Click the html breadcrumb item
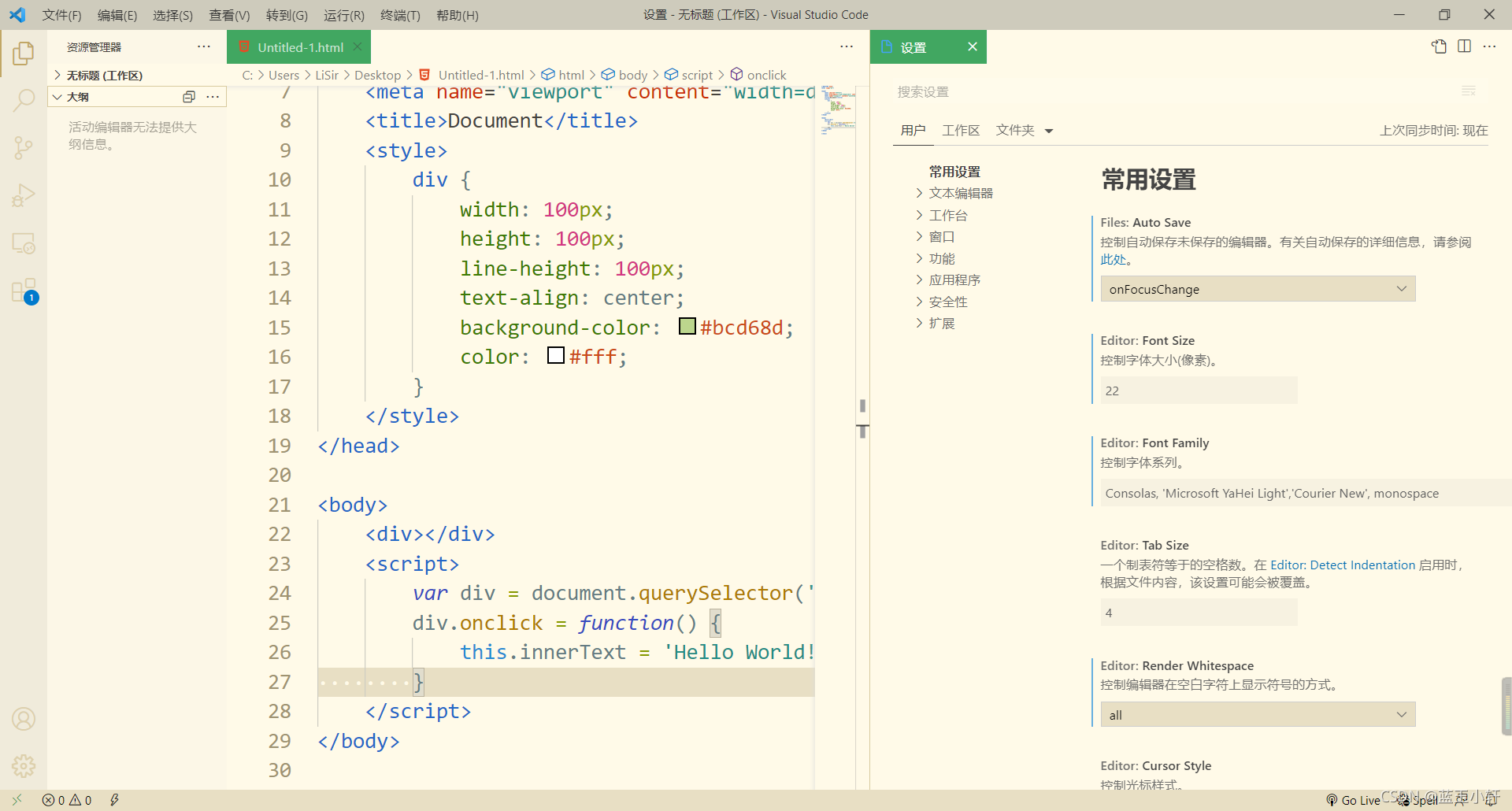 pos(562,75)
